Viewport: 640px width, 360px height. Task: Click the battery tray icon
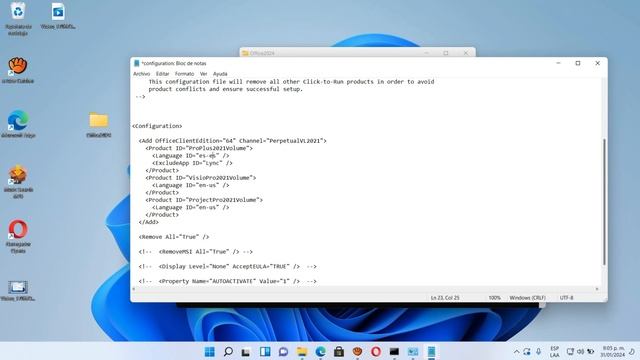click(591, 351)
